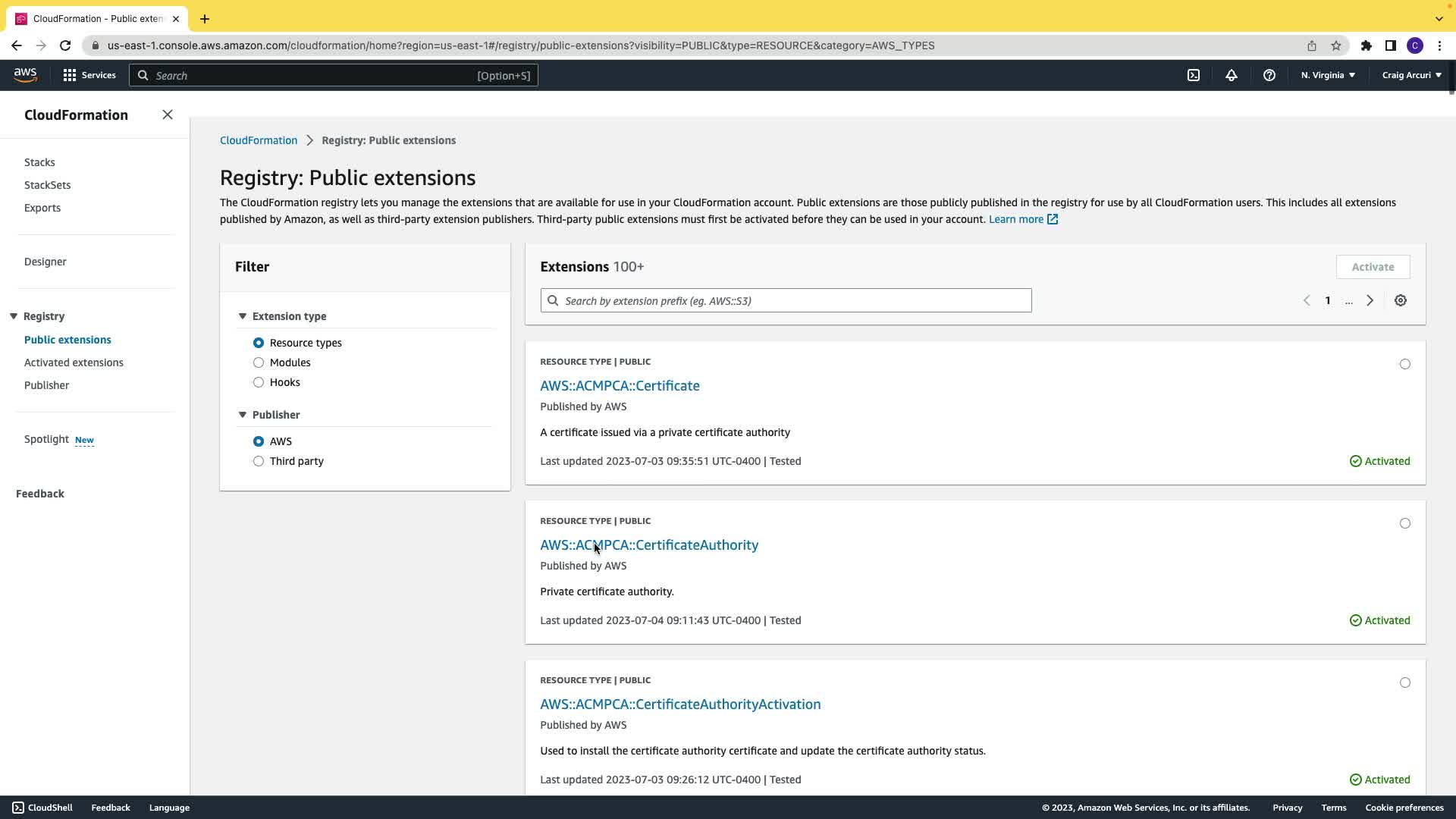Click the help question mark icon
Screen dimensions: 1456x819
1269,75
